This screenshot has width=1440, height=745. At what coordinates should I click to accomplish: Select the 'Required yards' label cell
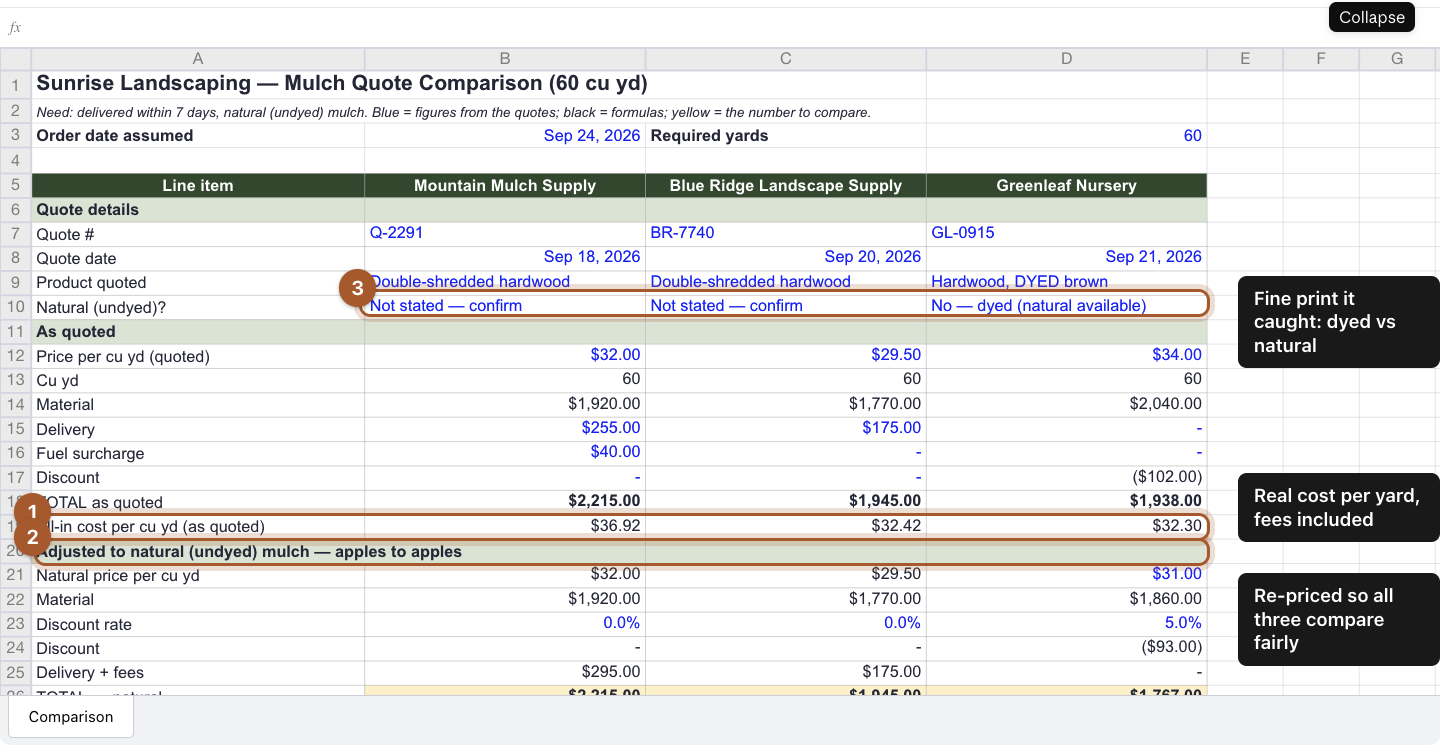click(786, 135)
